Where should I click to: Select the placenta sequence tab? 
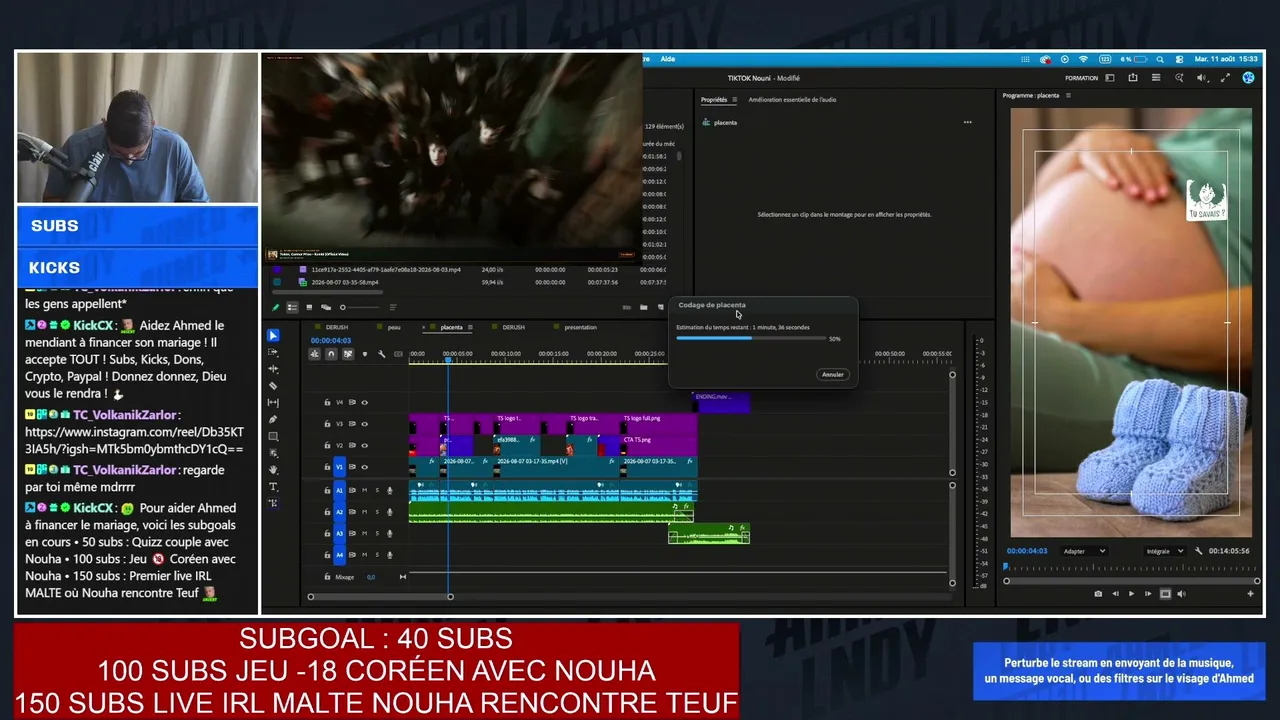[451, 327]
